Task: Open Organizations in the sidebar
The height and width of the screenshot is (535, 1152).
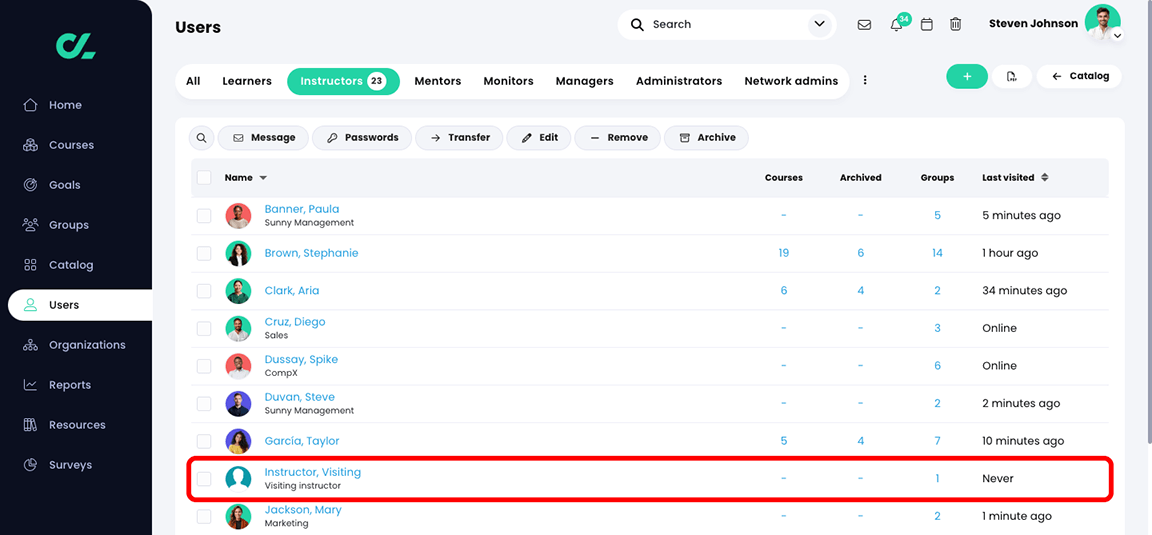Action: coord(73,345)
